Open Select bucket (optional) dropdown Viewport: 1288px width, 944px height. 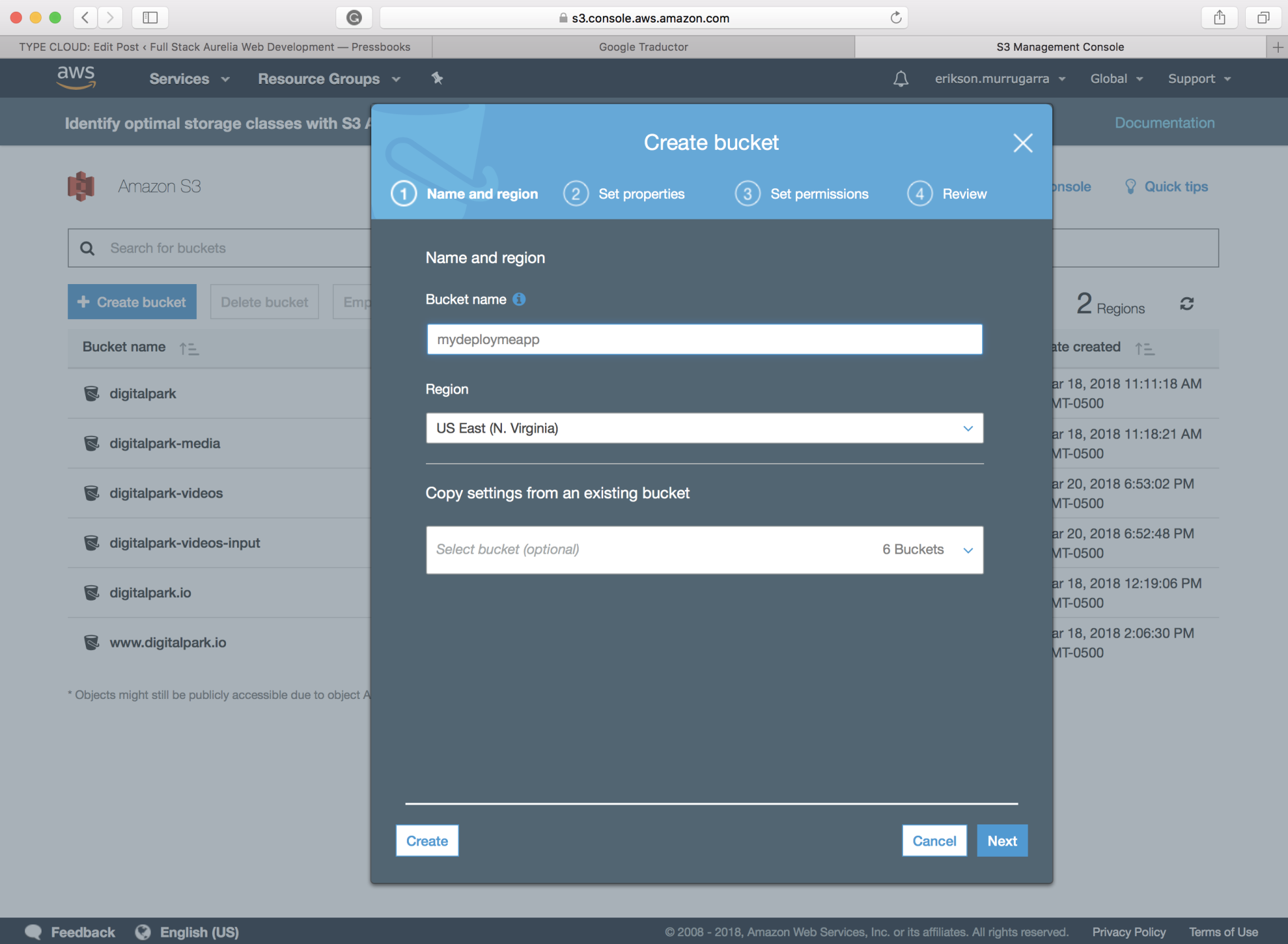(x=704, y=550)
